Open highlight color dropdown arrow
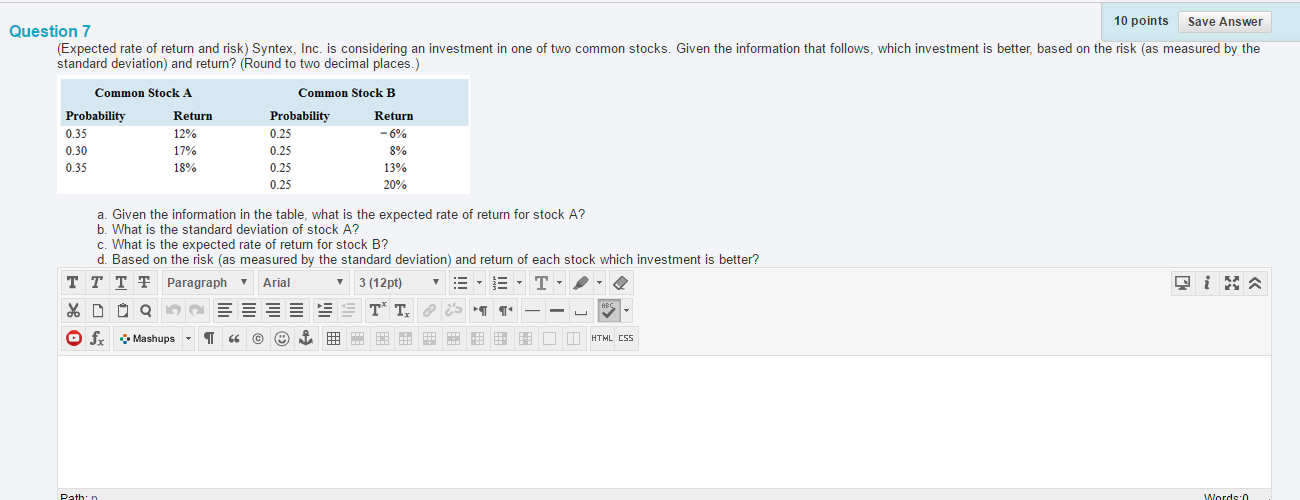The width and height of the screenshot is (1300, 500). (599, 283)
